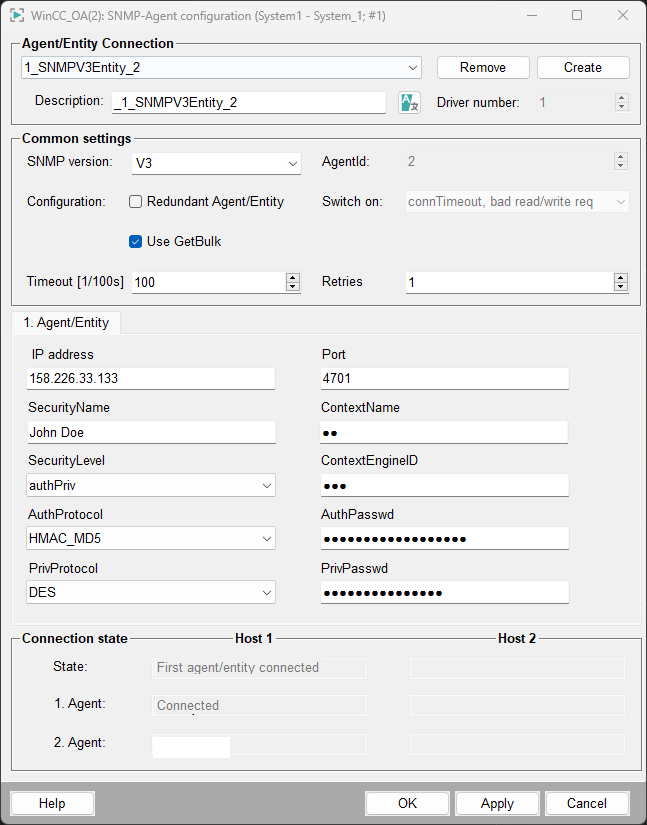Enable the Redundant Agent/Entity checkbox

click(136, 201)
